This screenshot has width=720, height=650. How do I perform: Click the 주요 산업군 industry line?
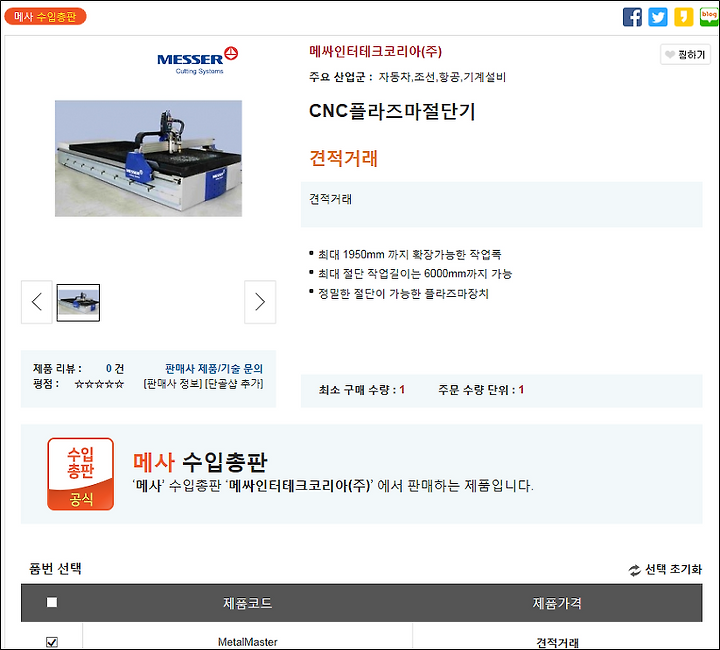click(407, 77)
